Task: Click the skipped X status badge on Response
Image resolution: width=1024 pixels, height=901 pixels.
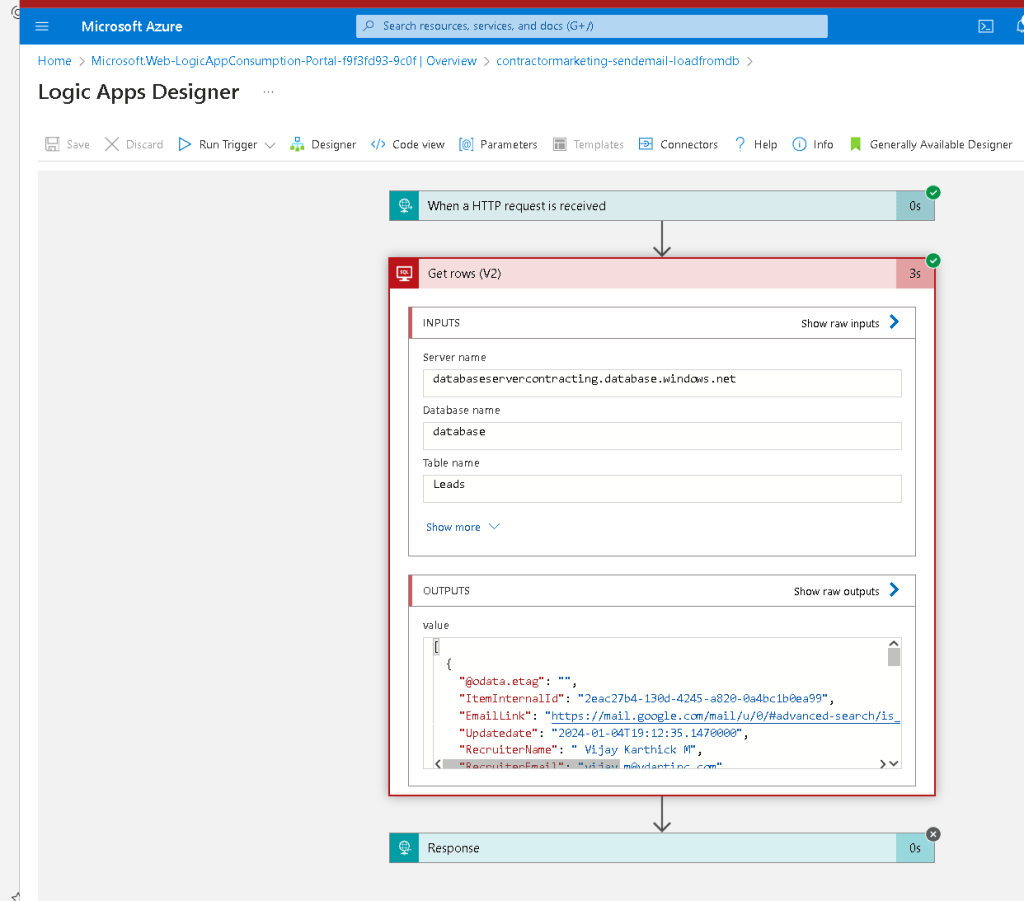Action: pyautogui.click(x=933, y=834)
